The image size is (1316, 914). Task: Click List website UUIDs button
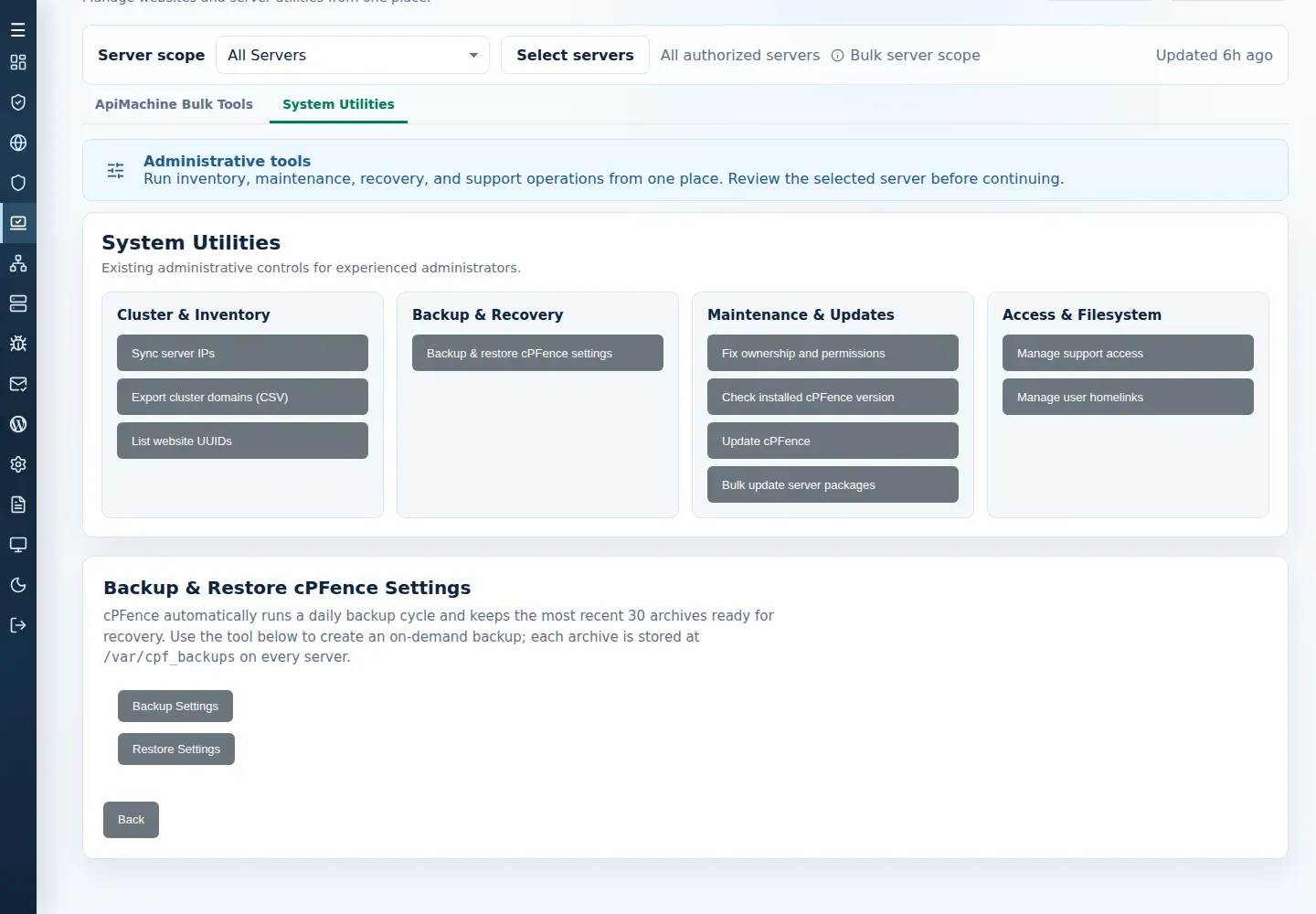(242, 441)
